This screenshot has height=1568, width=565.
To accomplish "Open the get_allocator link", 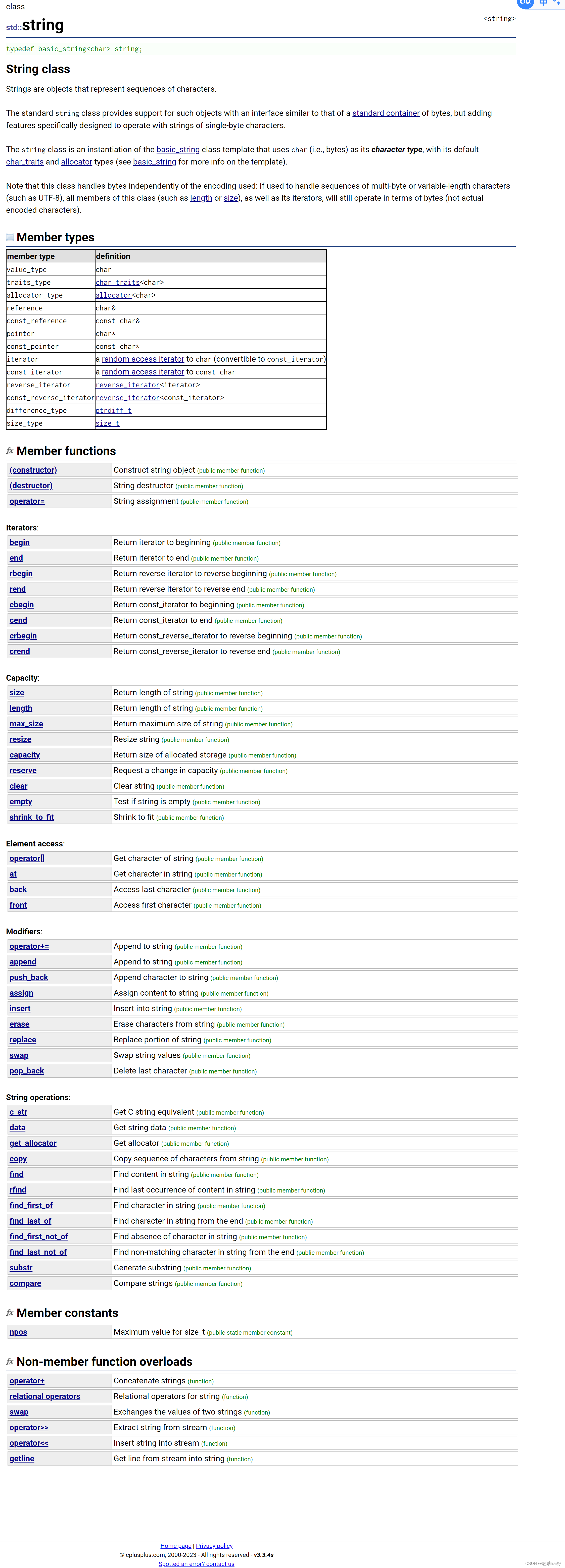I will 33,1143.
